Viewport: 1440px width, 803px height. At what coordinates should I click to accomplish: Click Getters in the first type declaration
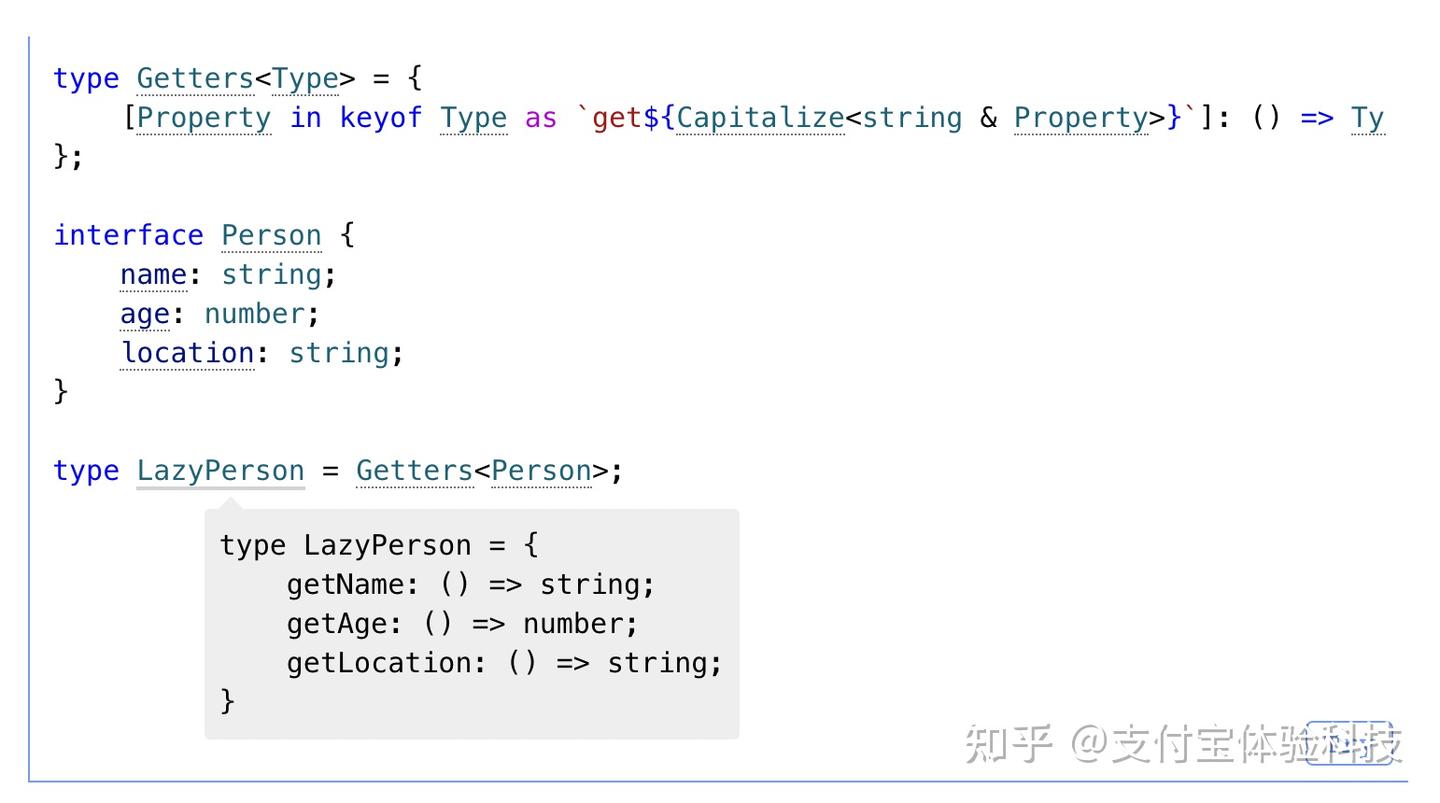195,79
